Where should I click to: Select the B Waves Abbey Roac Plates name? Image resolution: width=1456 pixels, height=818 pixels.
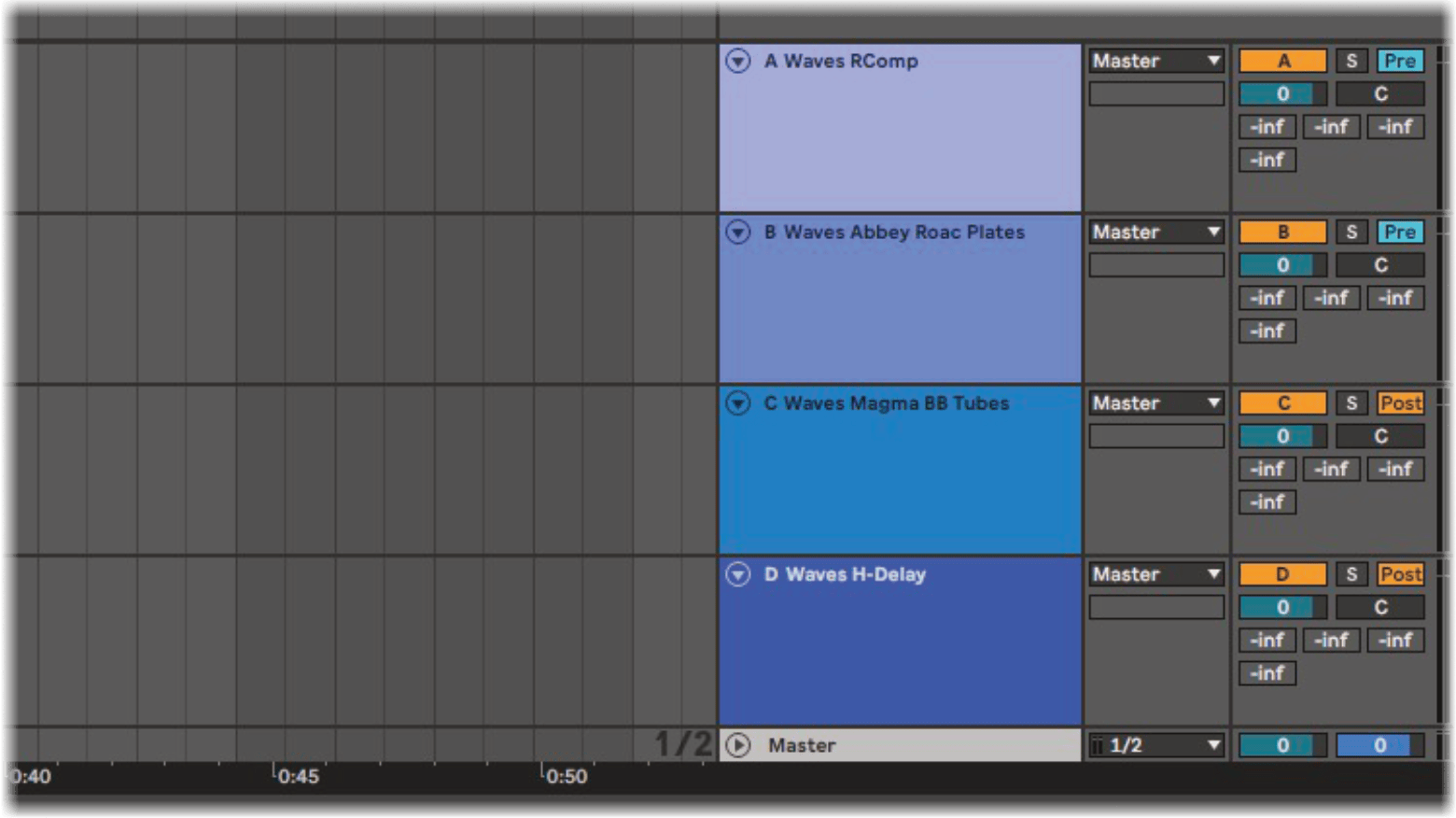click(x=894, y=232)
